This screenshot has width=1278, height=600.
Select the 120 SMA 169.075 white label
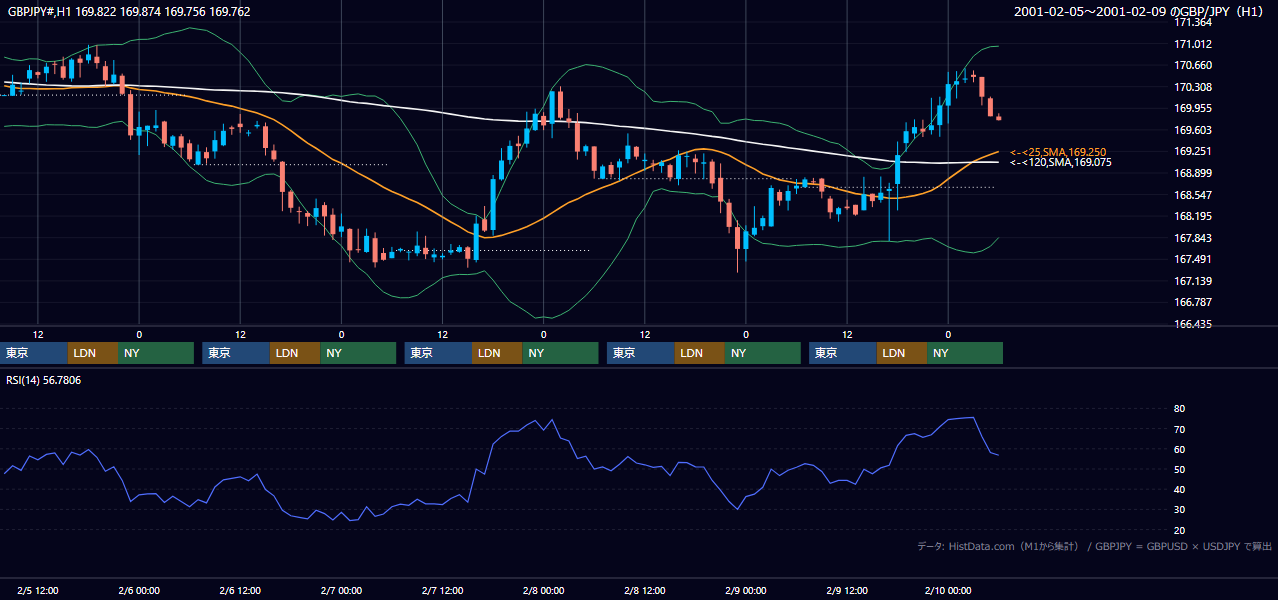(1060, 162)
